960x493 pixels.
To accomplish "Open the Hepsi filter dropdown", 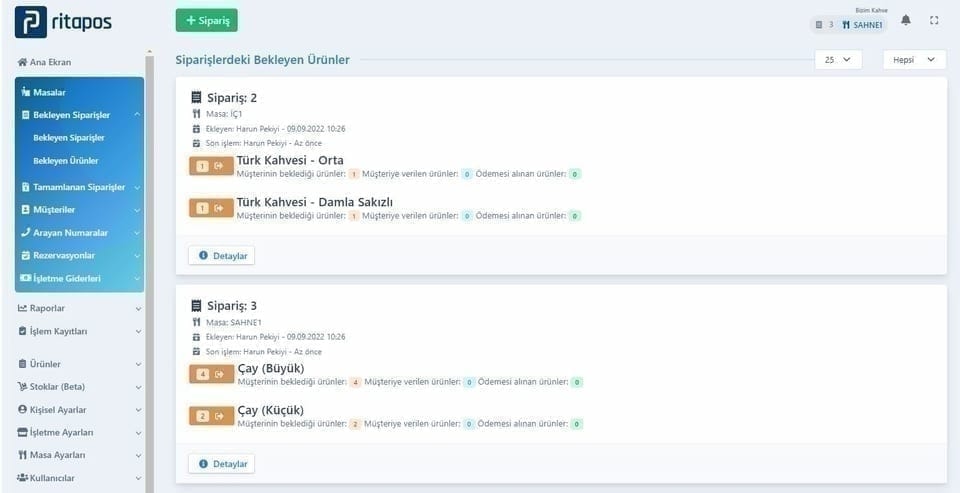I will (x=914, y=60).
